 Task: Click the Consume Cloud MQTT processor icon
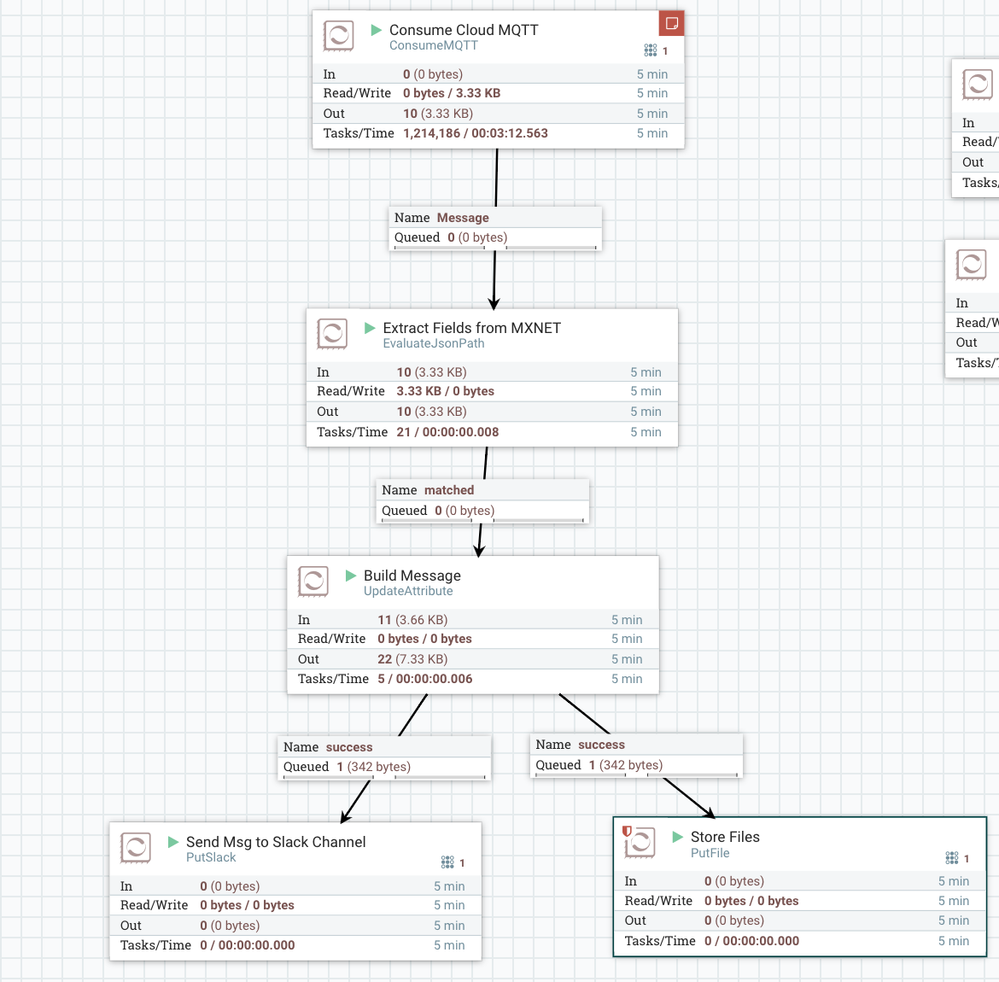338,36
